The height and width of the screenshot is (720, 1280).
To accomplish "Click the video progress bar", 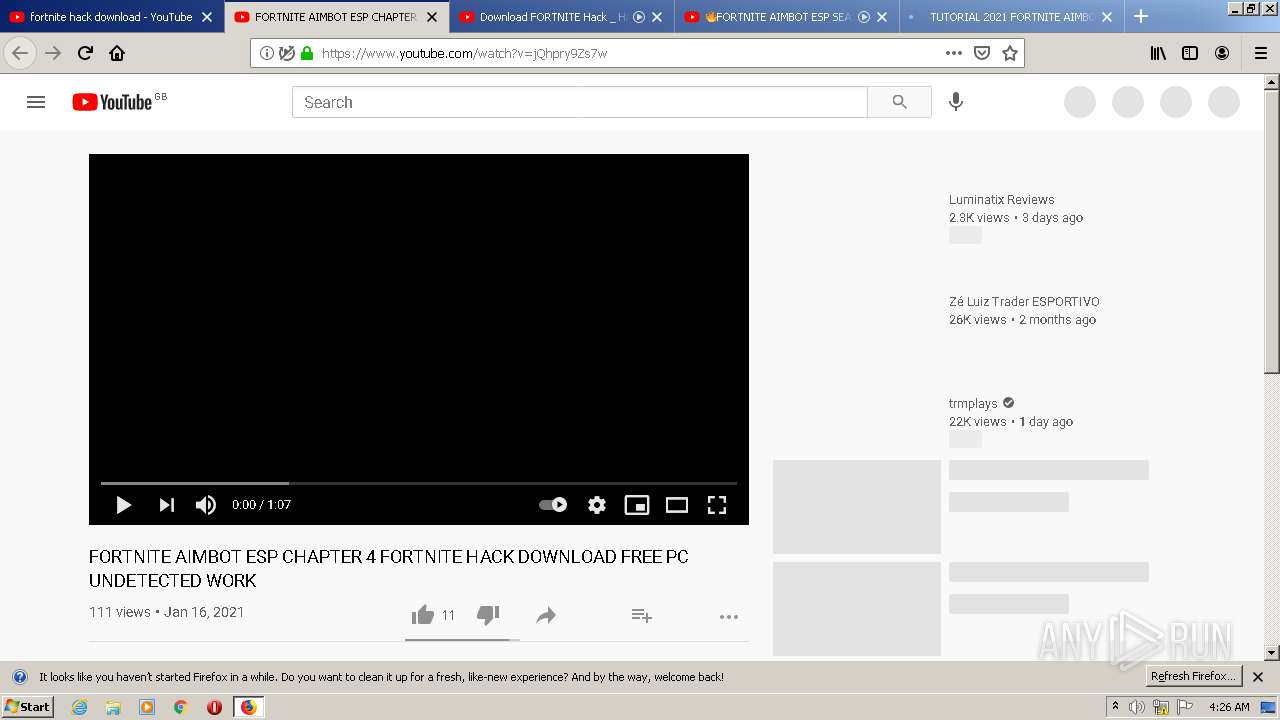I will [419, 483].
